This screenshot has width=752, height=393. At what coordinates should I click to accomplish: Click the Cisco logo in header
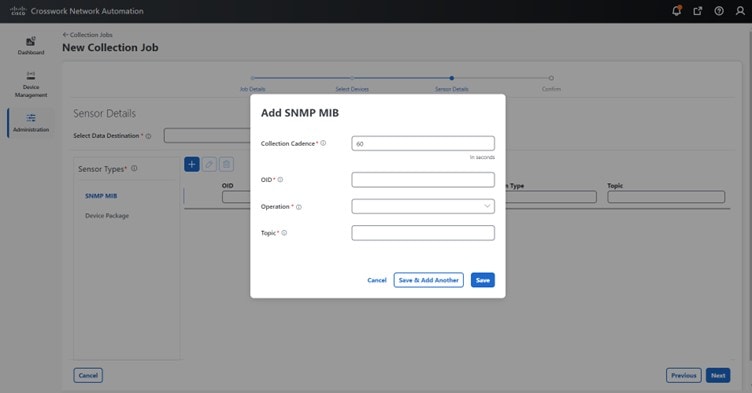pos(18,11)
